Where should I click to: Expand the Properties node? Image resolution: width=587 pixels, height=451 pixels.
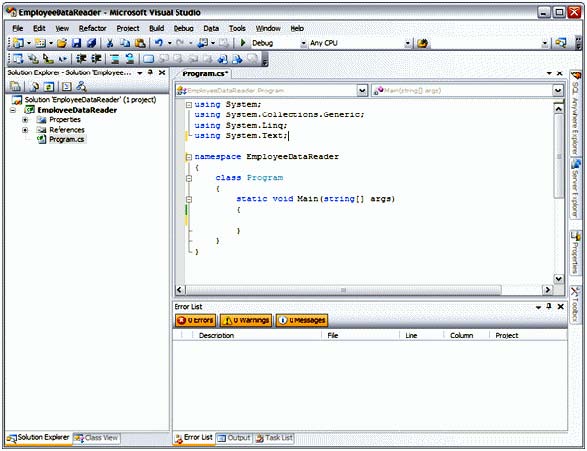point(25,120)
